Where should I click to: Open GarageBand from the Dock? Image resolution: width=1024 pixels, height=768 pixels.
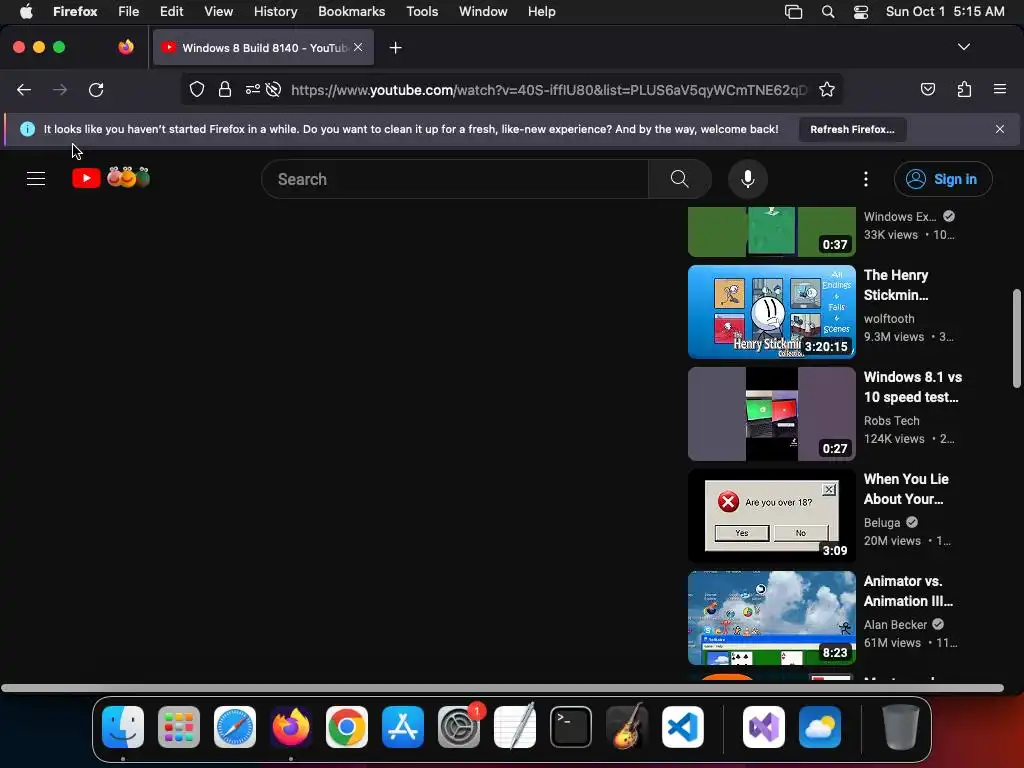[x=627, y=727]
